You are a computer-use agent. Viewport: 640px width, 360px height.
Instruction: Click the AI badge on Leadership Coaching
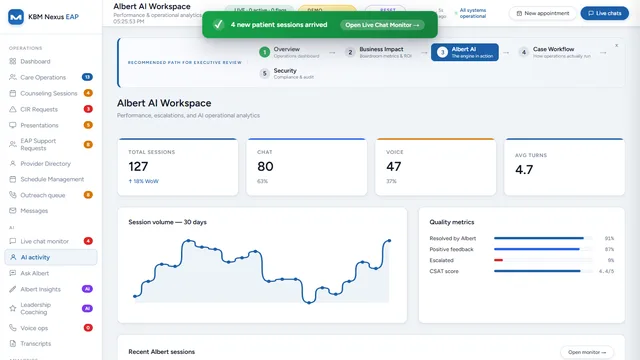tap(87, 308)
